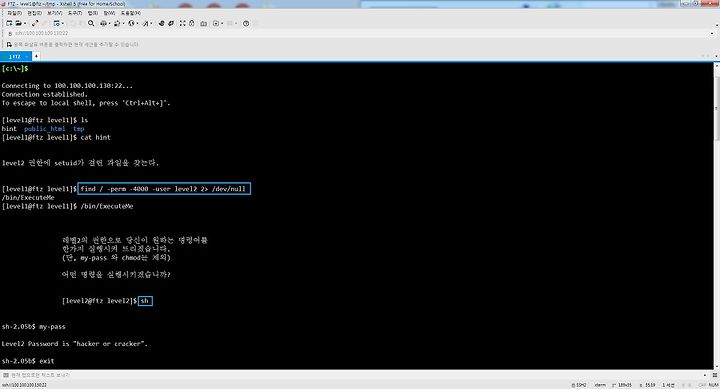Viewport: 720px width, 389px height.
Task: Click the keyboard mapping icon
Action: [x=203, y=23]
